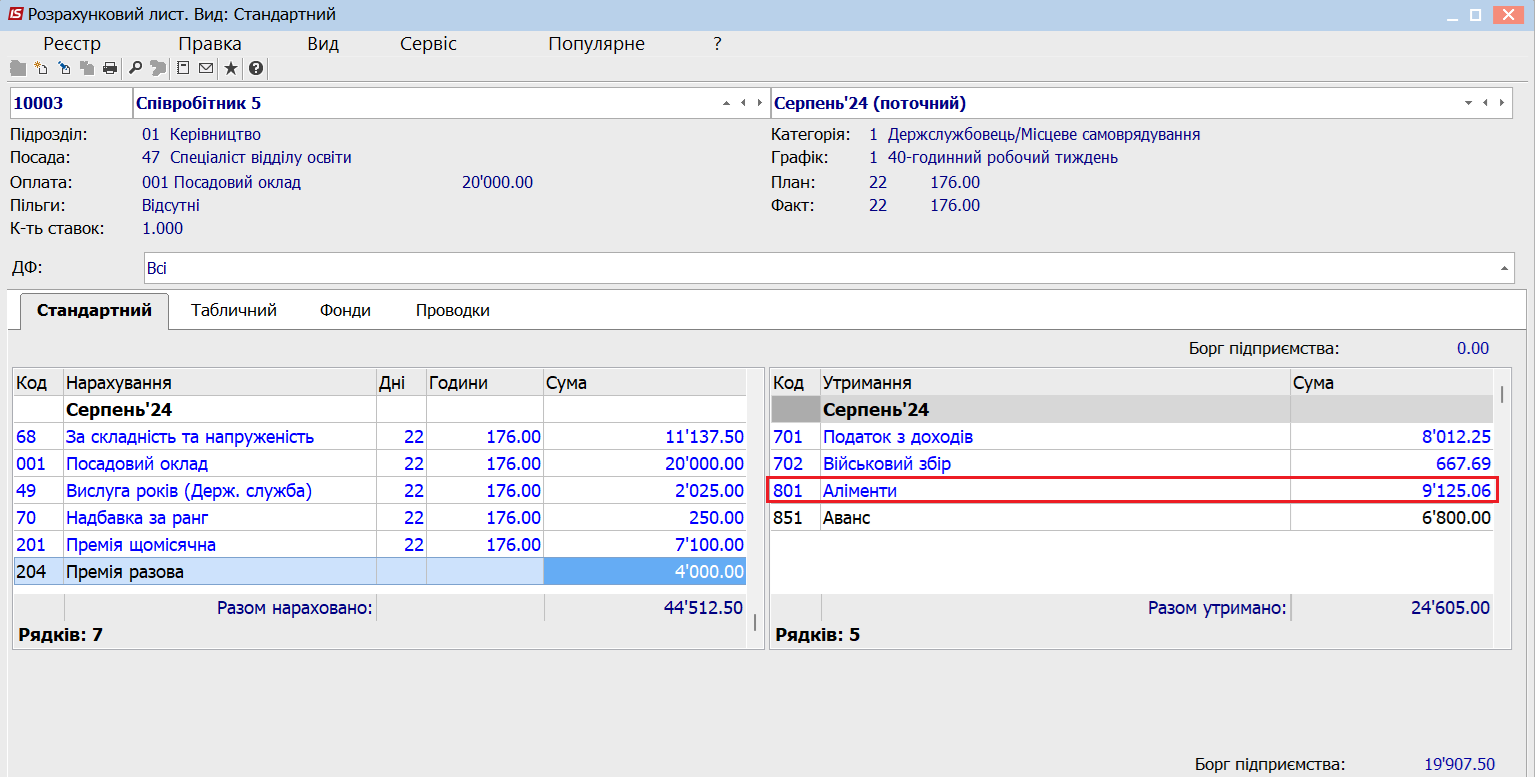Click the edit record pencil icon

64,68
